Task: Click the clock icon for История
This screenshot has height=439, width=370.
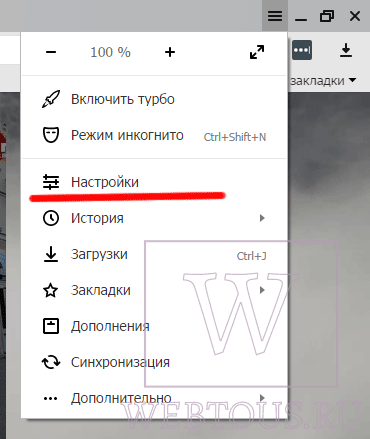Action: (x=51, y=218)
